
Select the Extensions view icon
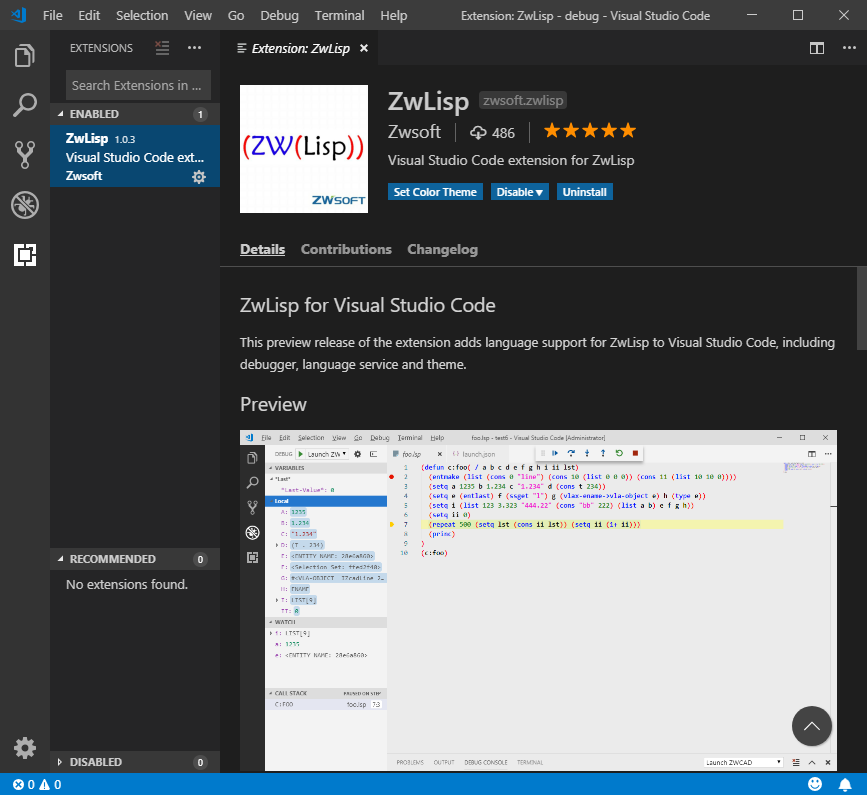point(25,255)
